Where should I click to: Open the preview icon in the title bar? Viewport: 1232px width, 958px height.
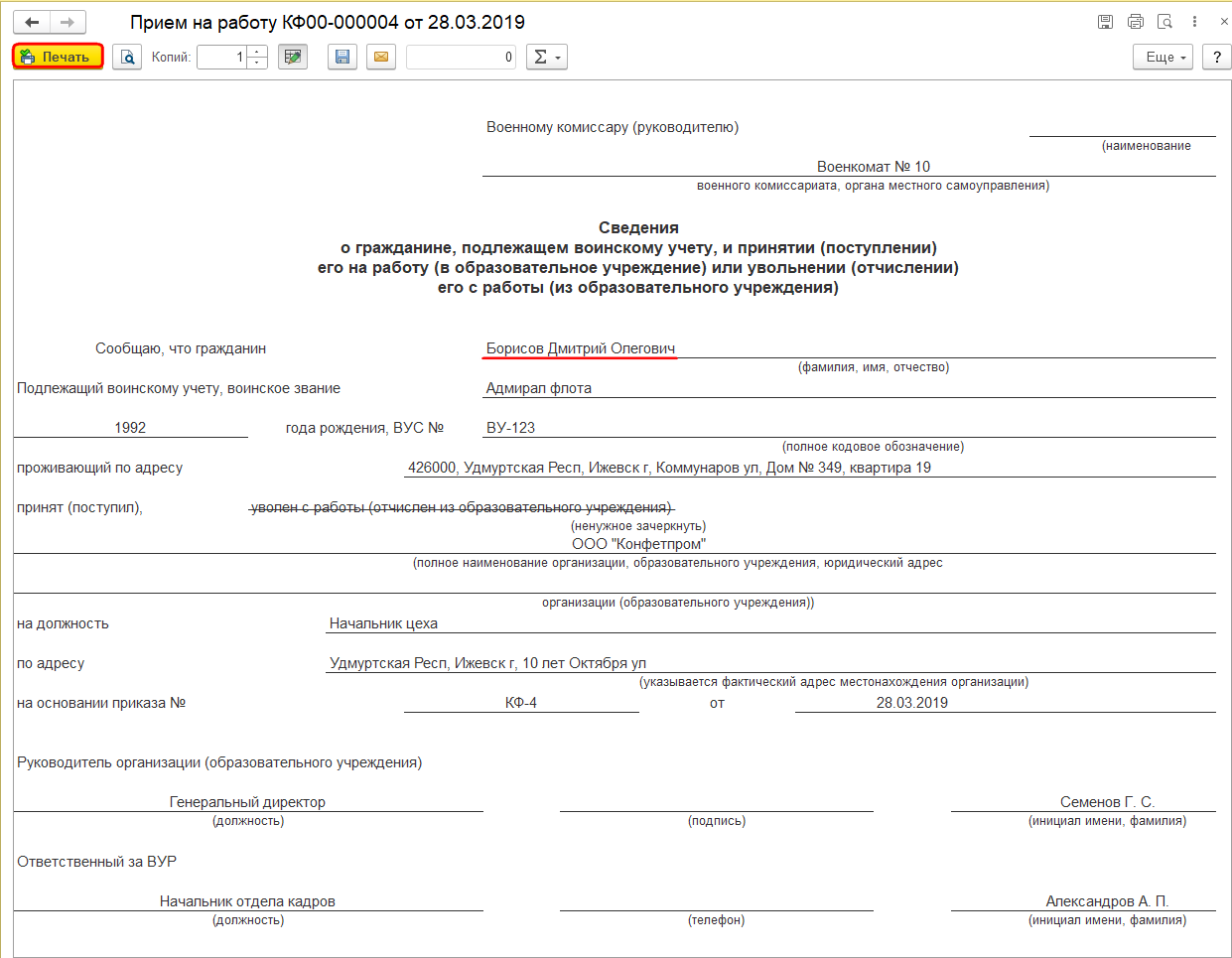pyautogui.click(x=1164, y=22)
